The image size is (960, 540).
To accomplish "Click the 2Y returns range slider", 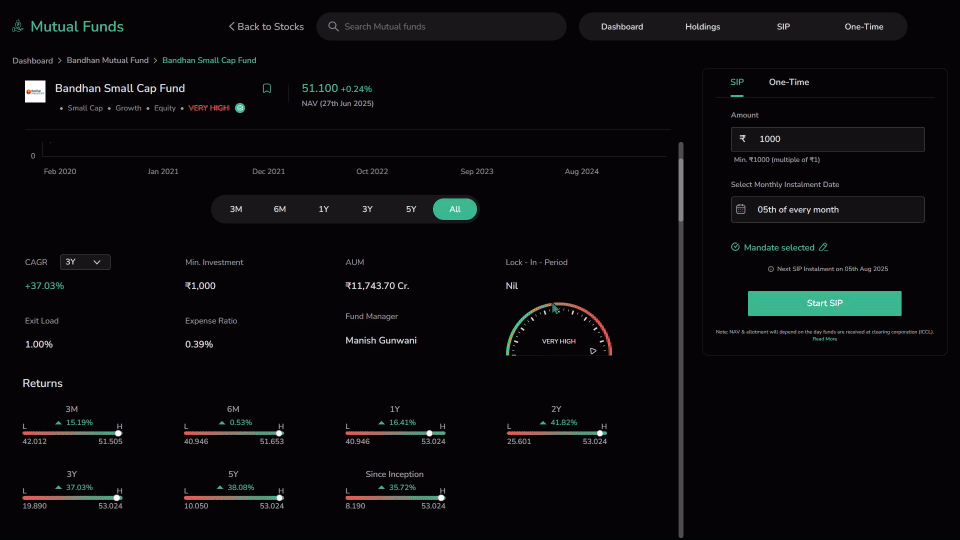I will pos(557,433).
